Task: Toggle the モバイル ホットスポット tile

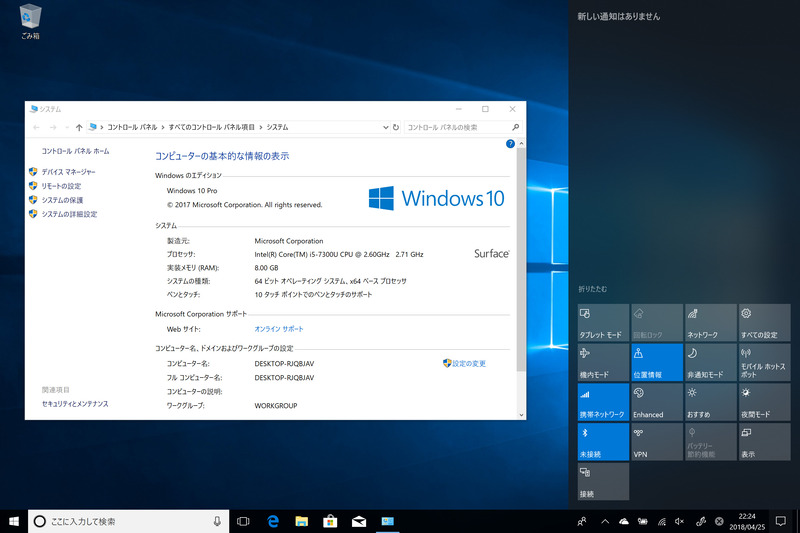Action: pyautogui.click(x=764, y=362)
